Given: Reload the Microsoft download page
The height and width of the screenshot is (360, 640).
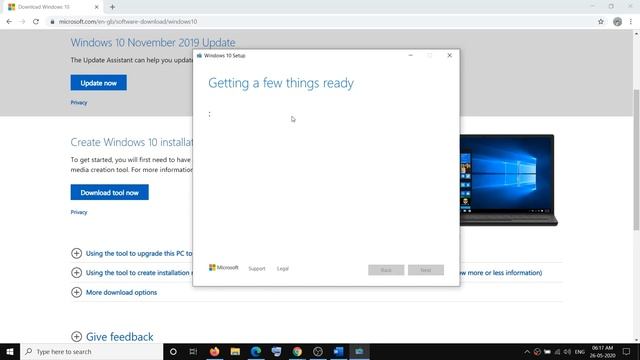Looking at the screenshot, I should pyautogui.click(x=36, y=22).
